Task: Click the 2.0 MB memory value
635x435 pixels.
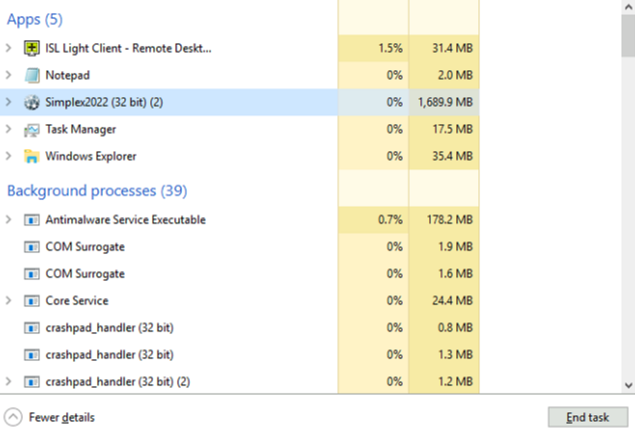Action: pos(455,75)
